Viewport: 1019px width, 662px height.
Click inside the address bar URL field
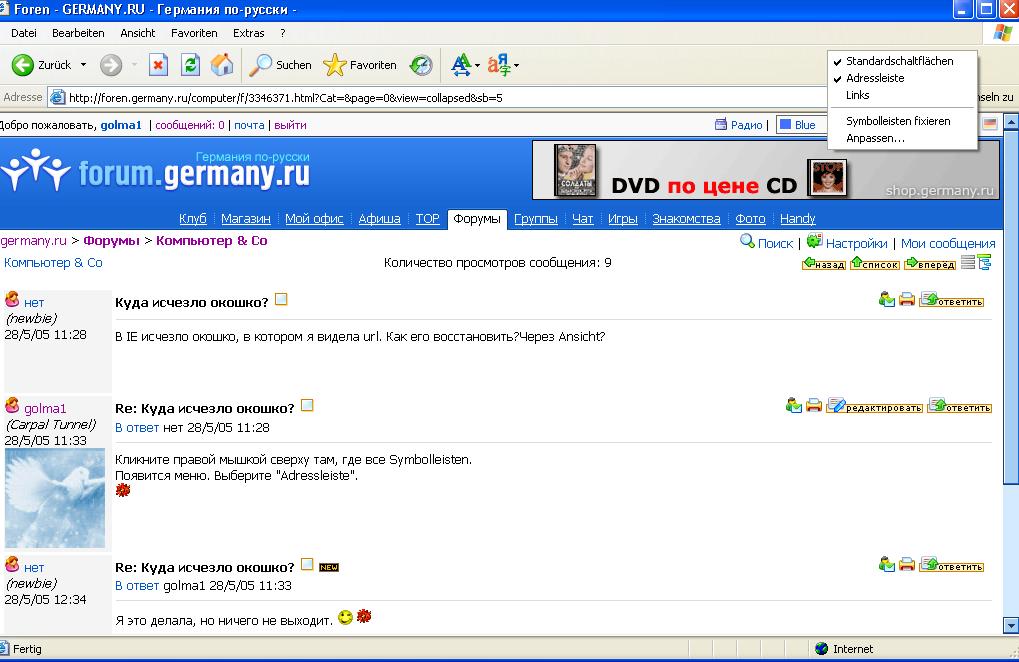[x=400, y=98]
